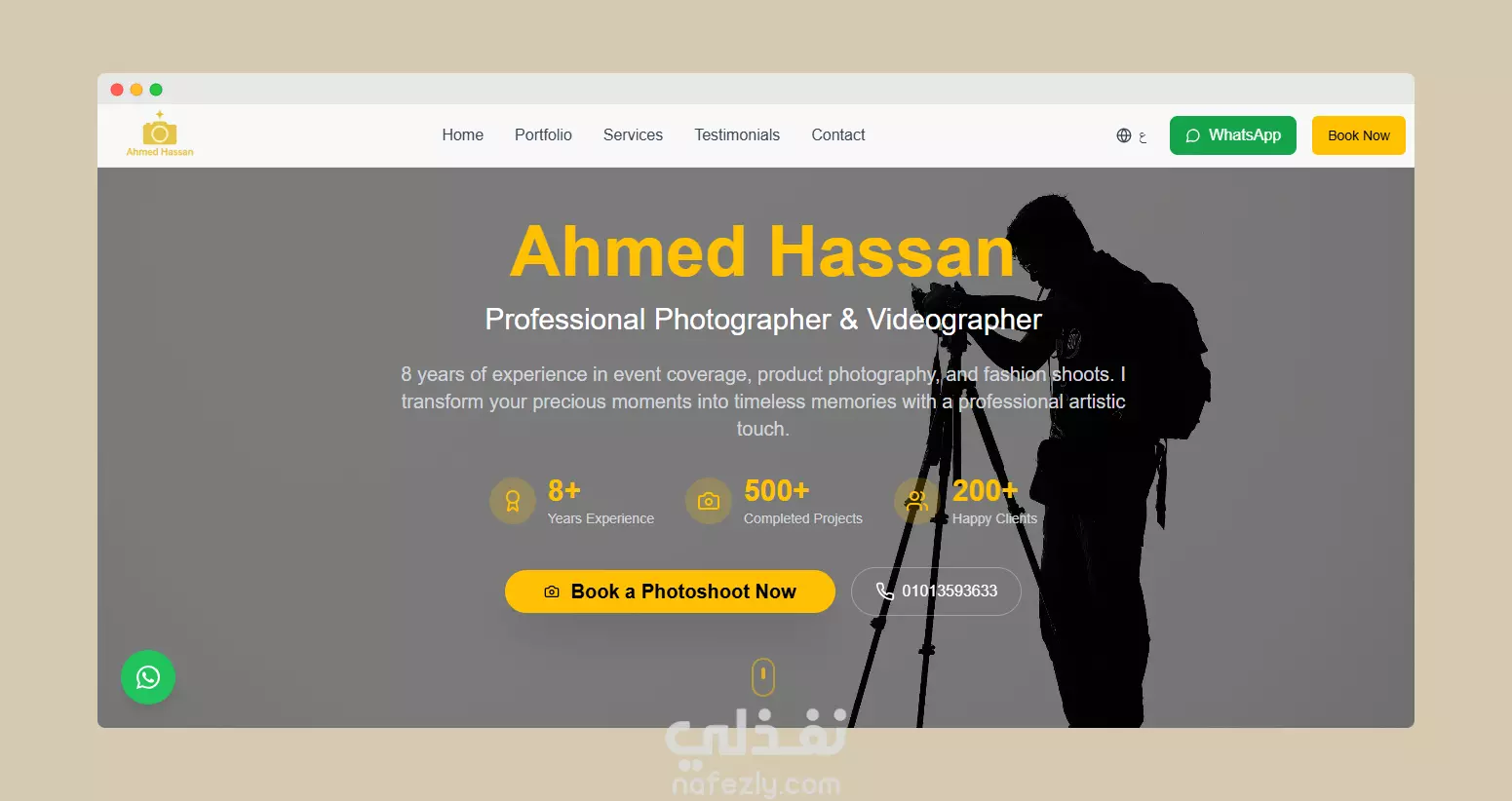This screenshot has height=801, width=1512.
Task: Open the Portfolio section
Action: (543, 135)
